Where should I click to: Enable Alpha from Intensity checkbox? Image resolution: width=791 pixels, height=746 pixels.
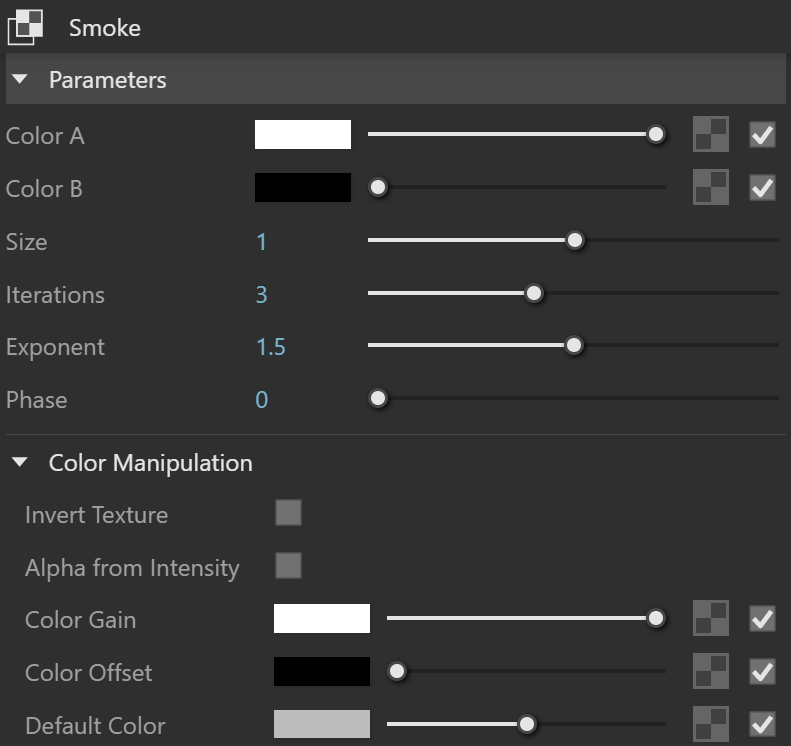pos(289,565)
